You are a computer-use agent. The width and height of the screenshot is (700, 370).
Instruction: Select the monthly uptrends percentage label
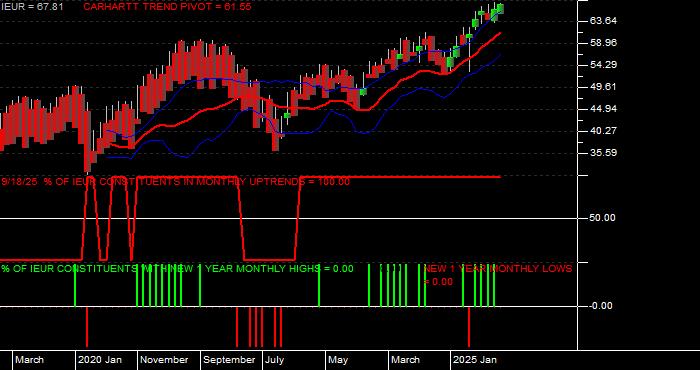coord(175,182)
